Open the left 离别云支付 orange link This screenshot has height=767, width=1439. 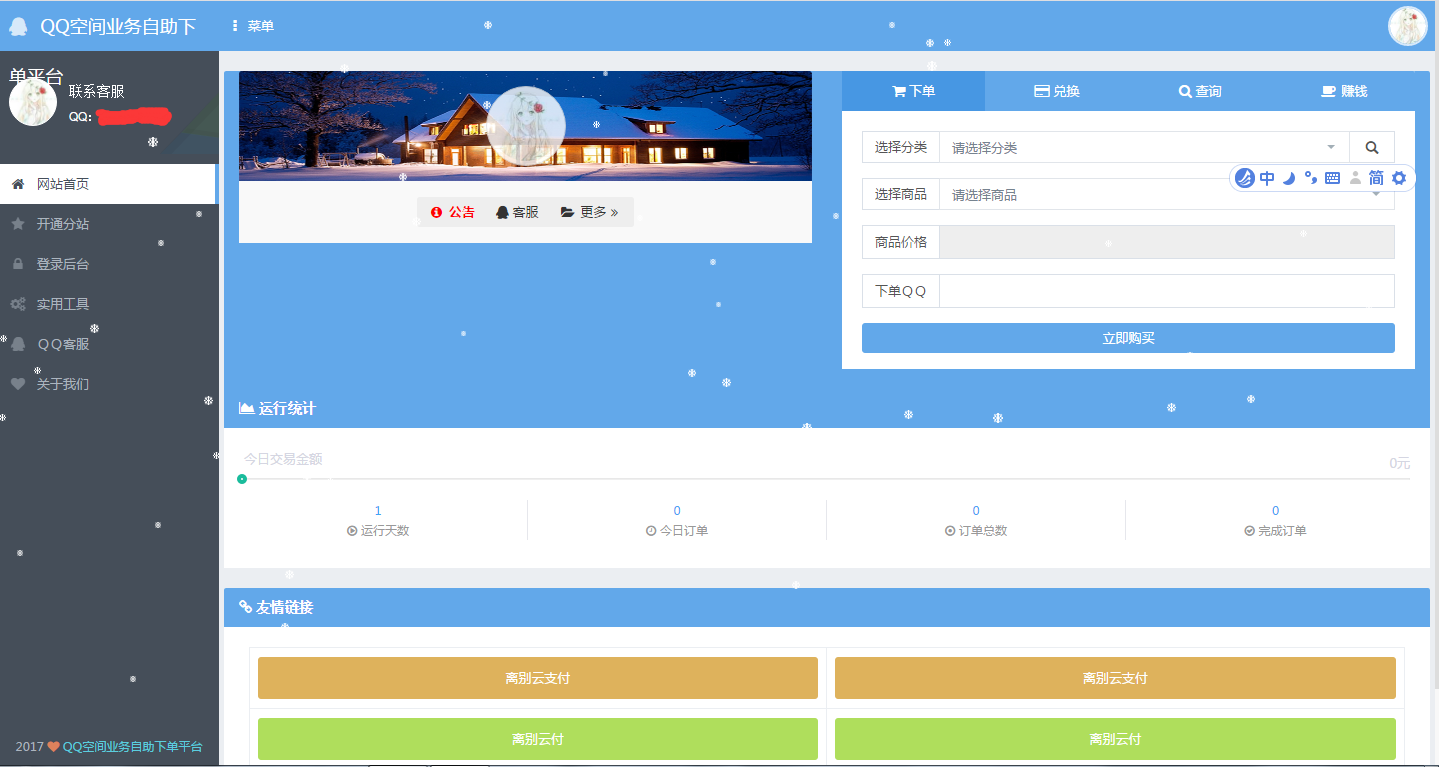(x=538, y=678)
